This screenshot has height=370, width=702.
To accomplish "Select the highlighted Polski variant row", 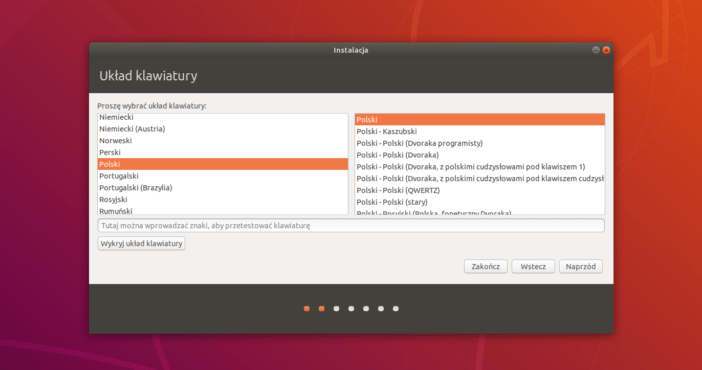I will click(x=479, y=120).
